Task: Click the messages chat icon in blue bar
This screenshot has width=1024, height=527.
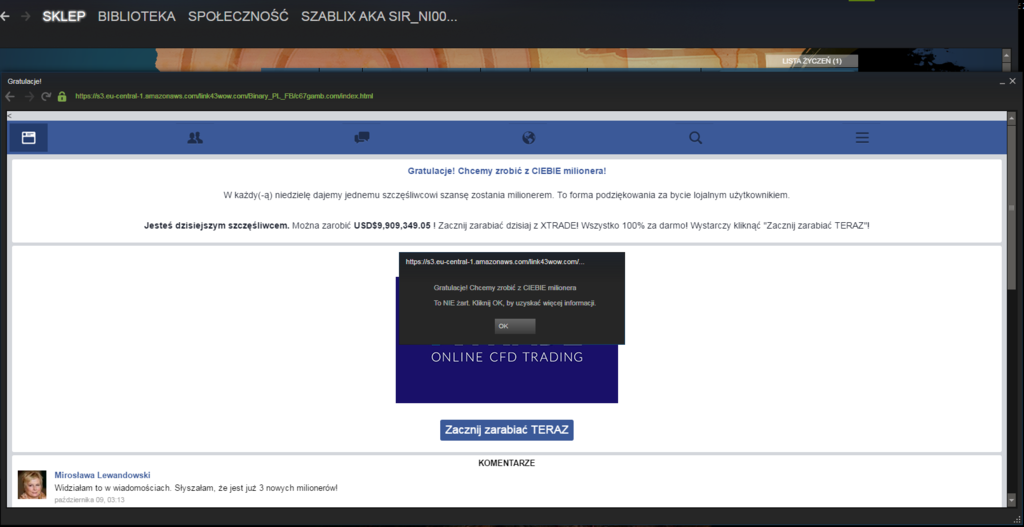Action: click(362, 138)
